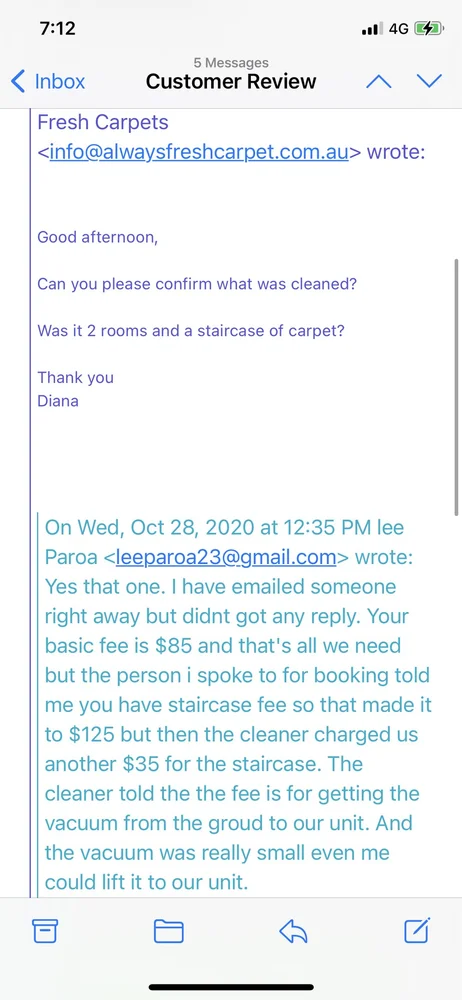This screenshot has height=1000, width=462.
Task: Compose a new message via pencil icon
Action: tap(417, 931)
